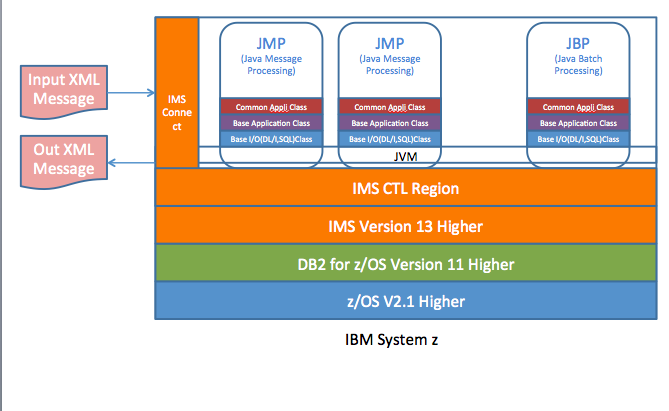Screen dimensions: 669x411
Task: Click the JBP title text
Action: (578, 43)
